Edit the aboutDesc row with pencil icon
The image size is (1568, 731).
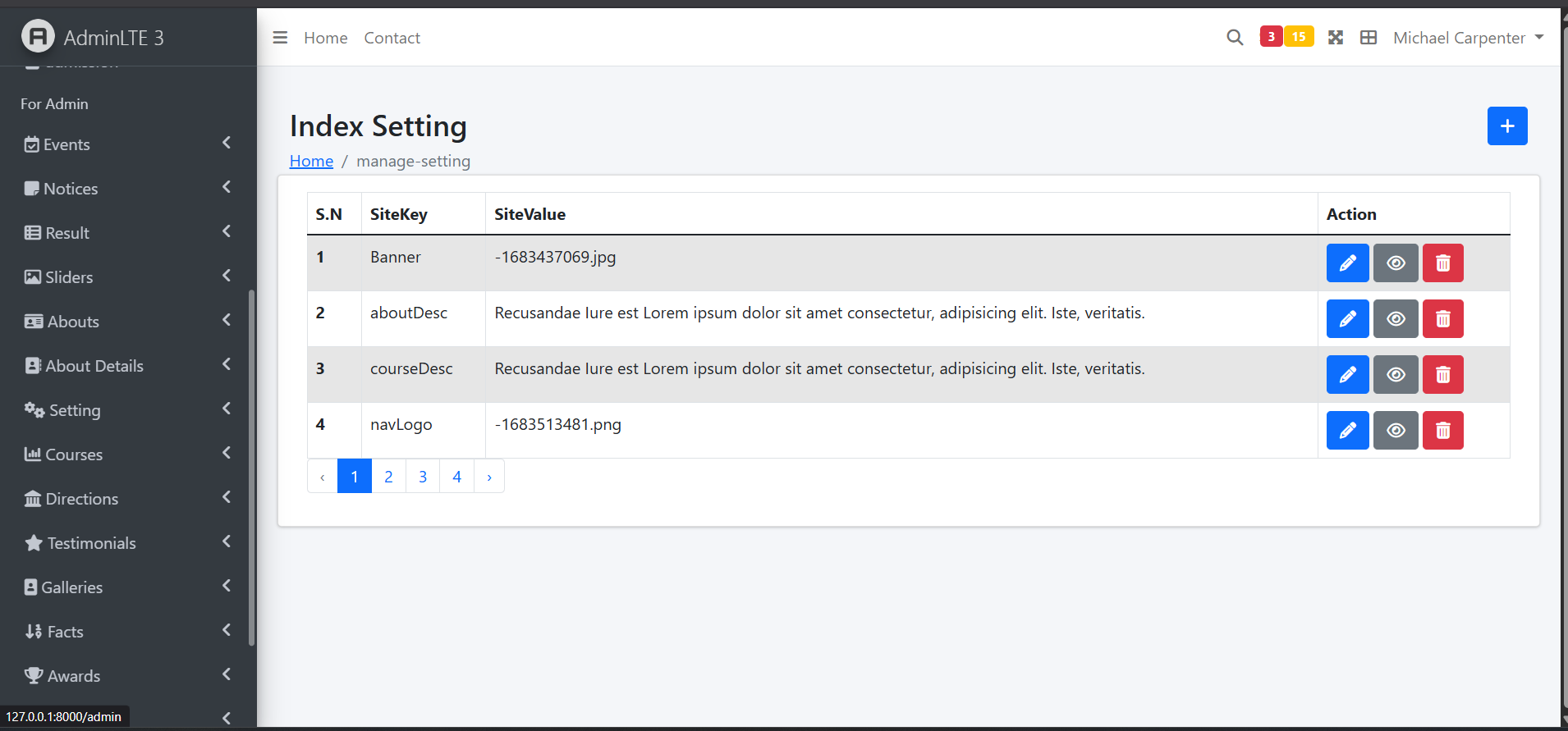click(x=1348, y=319)
